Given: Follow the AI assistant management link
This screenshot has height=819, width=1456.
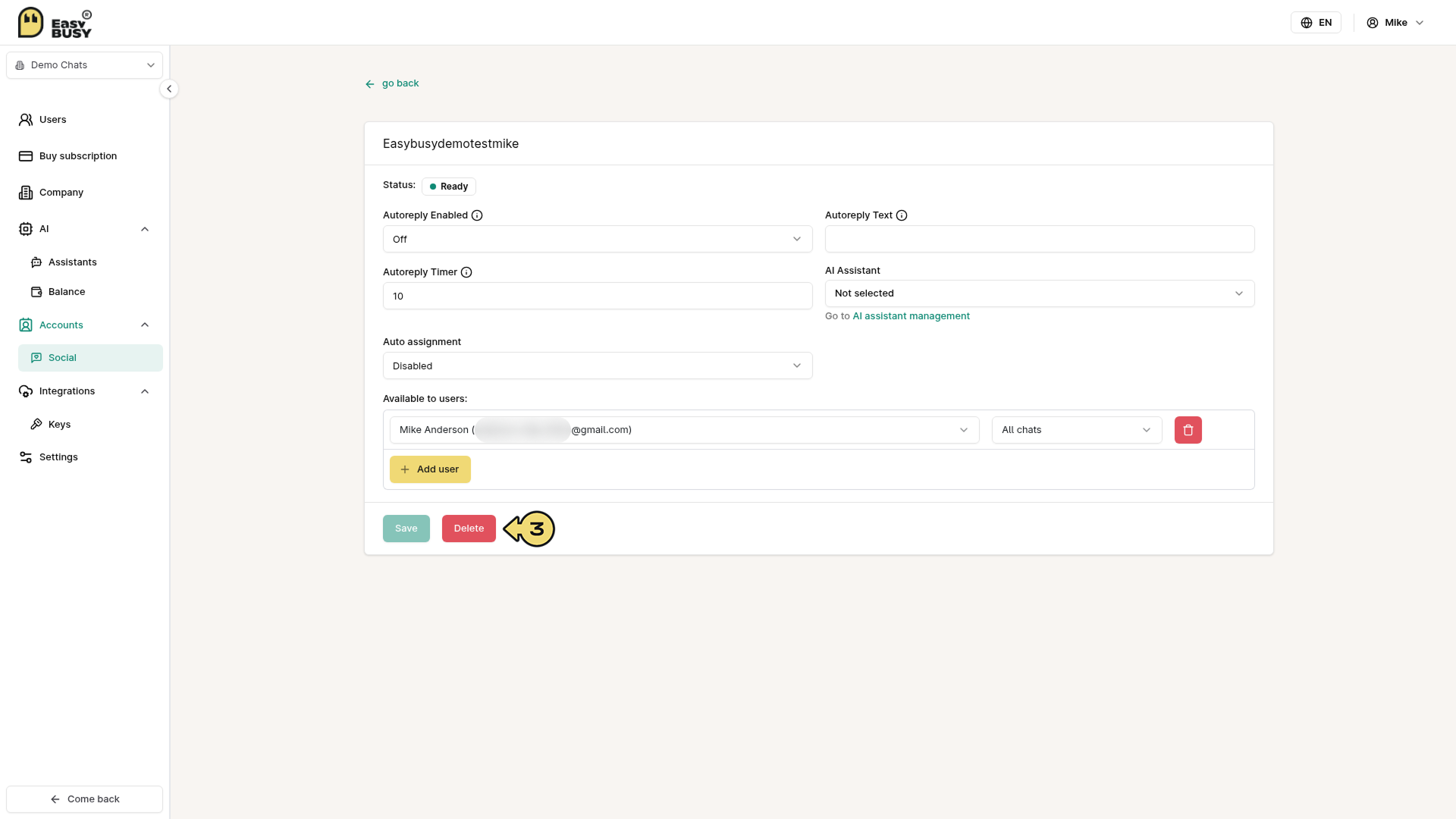Looking at the screenshot, I should [911, 316].
